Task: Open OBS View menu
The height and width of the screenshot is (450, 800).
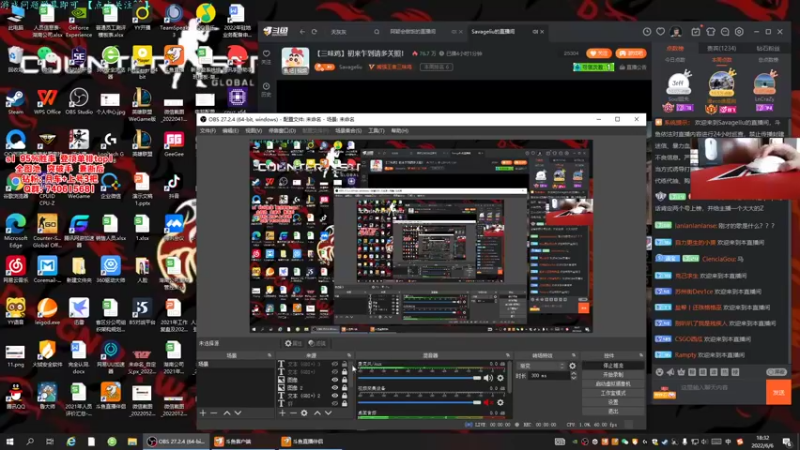Action: click(254, 131)
